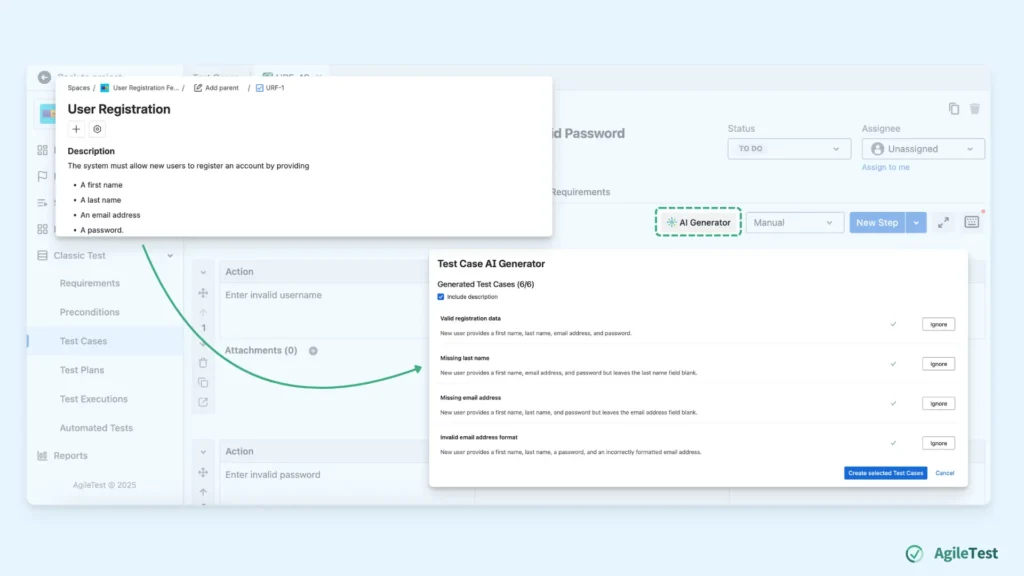Image resolution: width=1024 pixels, height=576 pixels.
Task: Open the TO DO status dropdown
Action: point(789,149)
